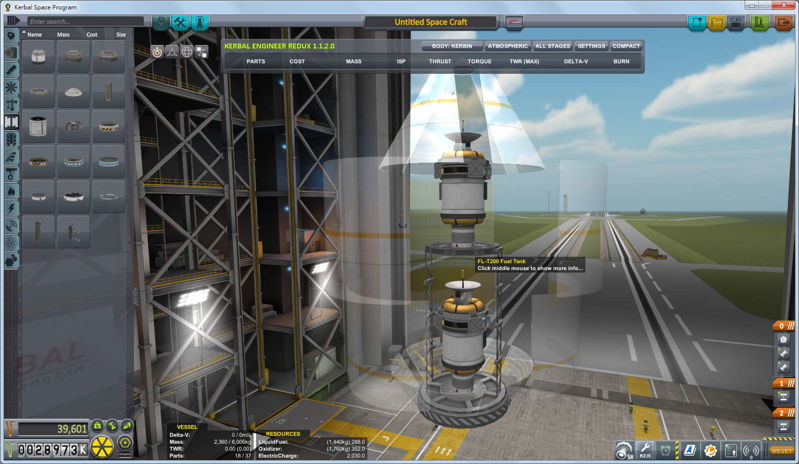This screenshot has height=464, width=799.
Task: Open the antenna signal toolbar button
Action: click(750, 450)
